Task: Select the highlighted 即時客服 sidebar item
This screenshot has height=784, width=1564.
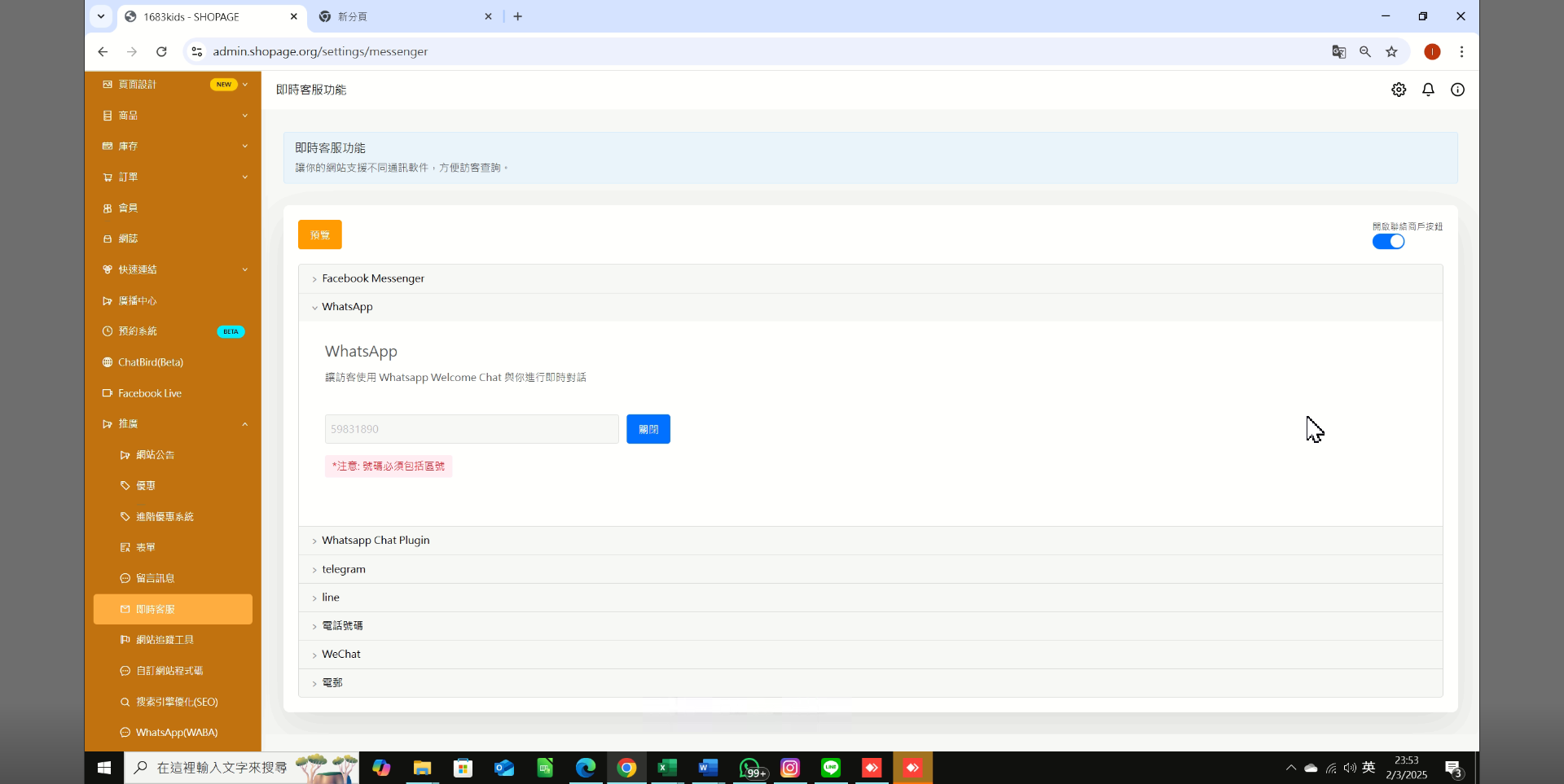Action: (x=173, y=609)
